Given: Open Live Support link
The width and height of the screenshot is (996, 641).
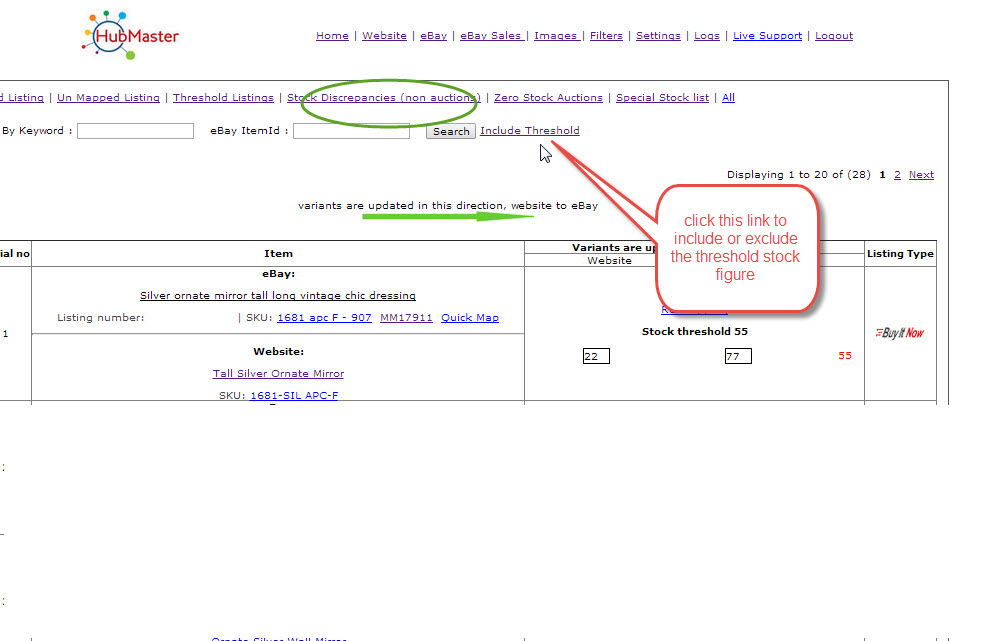Looking at the screenshot, I should coord(767,36).
